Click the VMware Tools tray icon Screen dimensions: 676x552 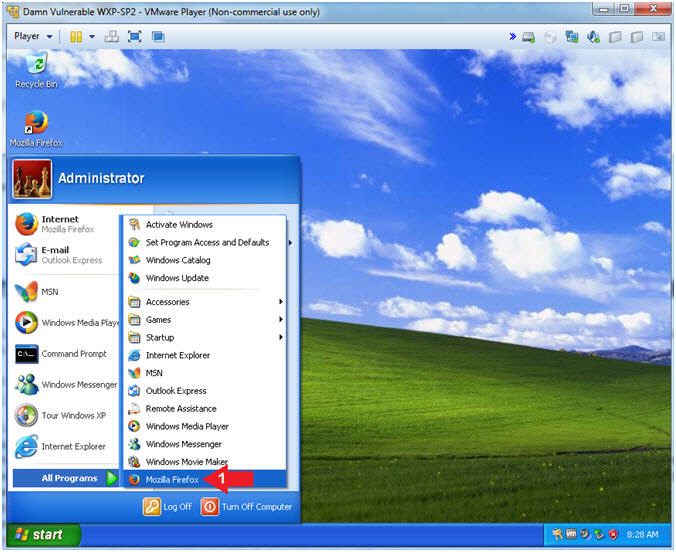click(571, 535)
